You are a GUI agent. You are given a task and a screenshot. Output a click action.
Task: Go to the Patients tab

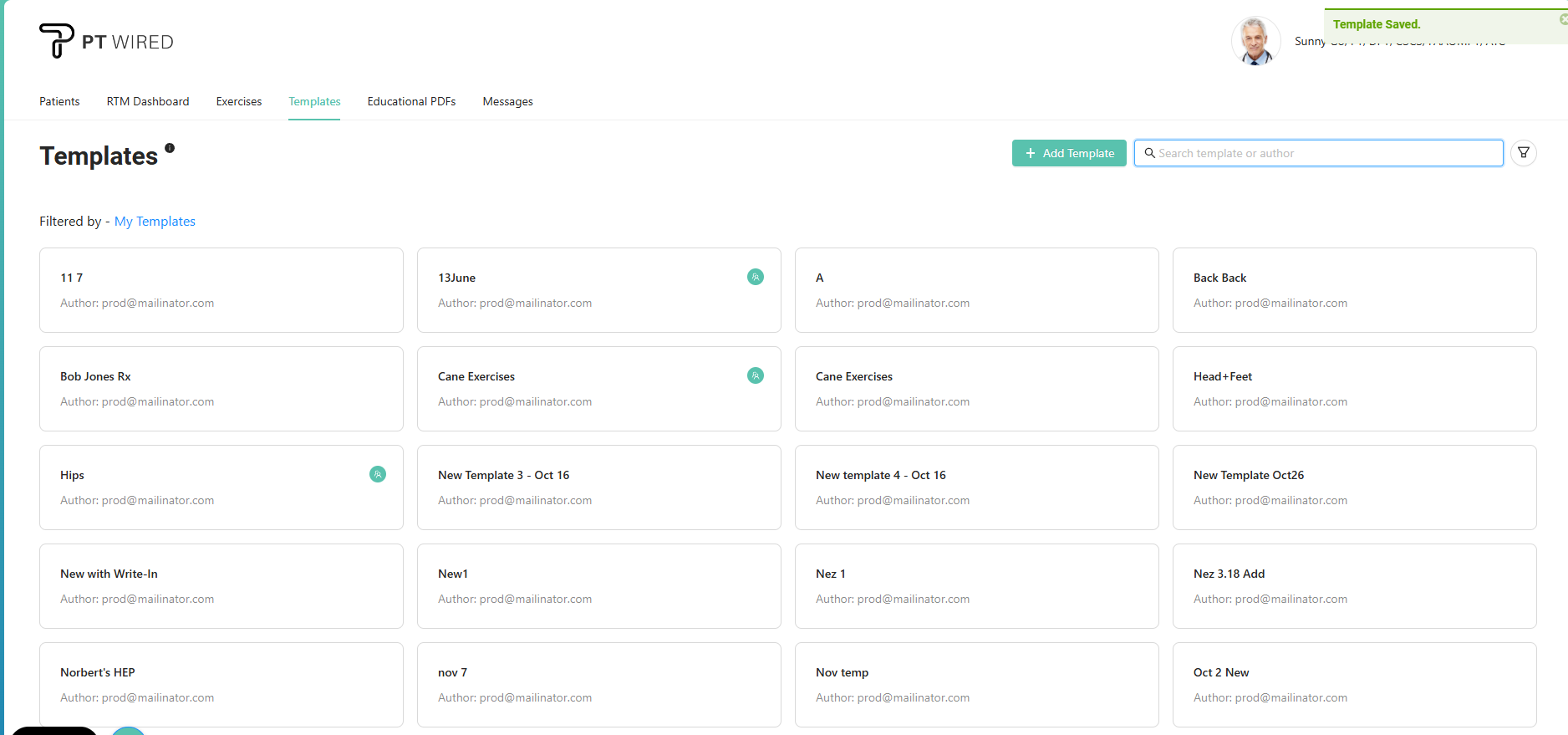click(59, 101)
